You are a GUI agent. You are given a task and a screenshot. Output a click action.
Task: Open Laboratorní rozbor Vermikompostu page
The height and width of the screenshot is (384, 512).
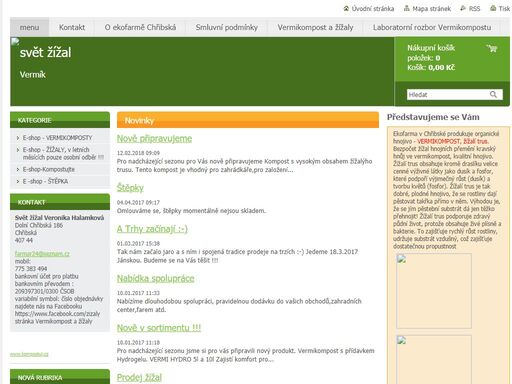click(432, 27)
